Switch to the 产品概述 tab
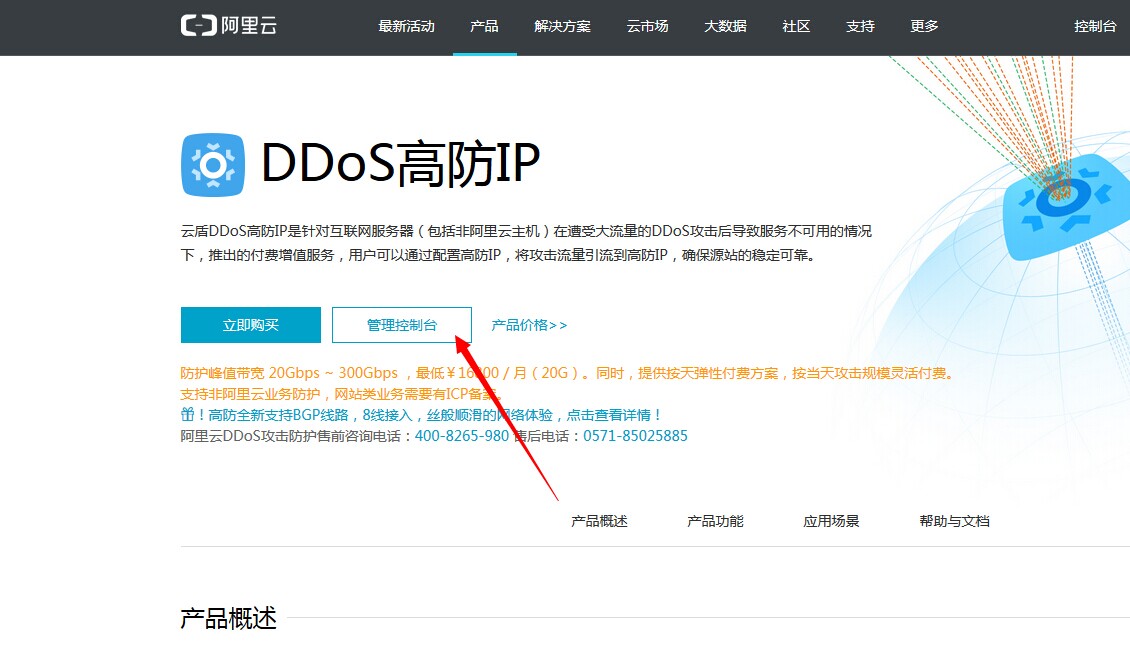The width and height of the screenshot is (1130, 667). coord(600,521)
